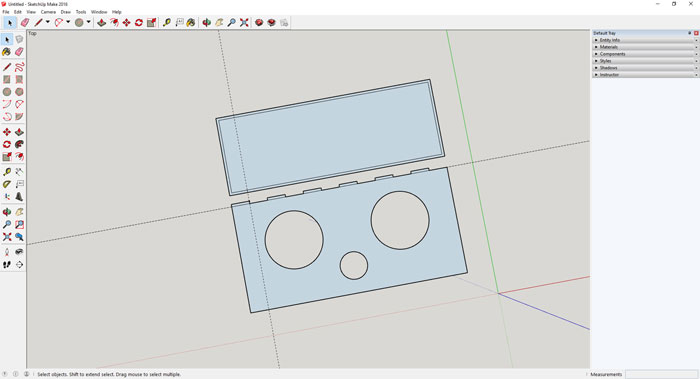Image resolution: width=700 pixels, height=379 pixels.
Task: Activate the Polygon tool
Action: click(x=19, y=92)
